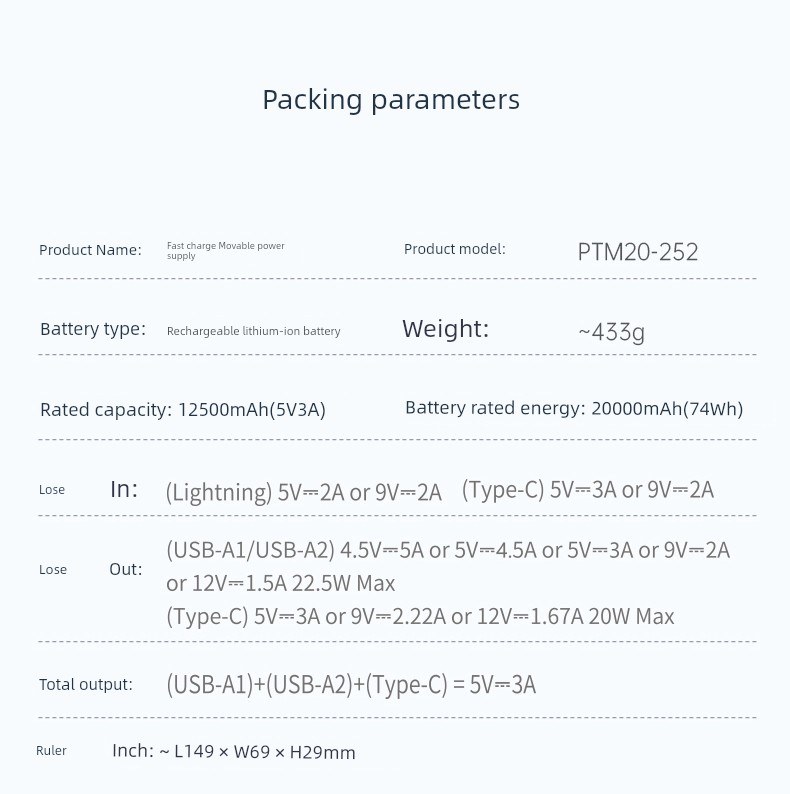Image resolution: width=790 pixels, height=794 pixels.
Task: Click the Lightning input specification
Action: pyautogui.click(x=303, y=492)
